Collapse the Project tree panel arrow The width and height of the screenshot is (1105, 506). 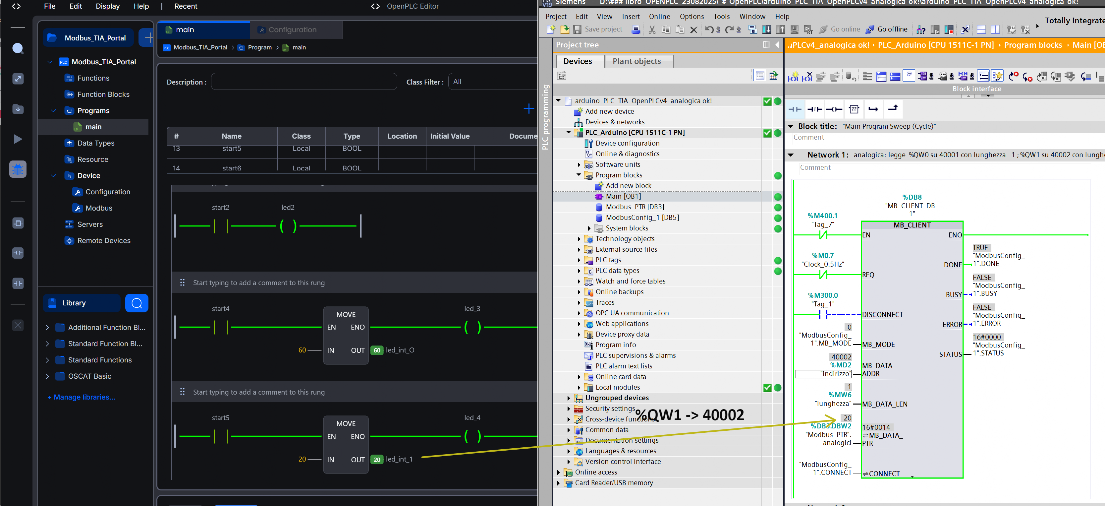pos(777,44)
